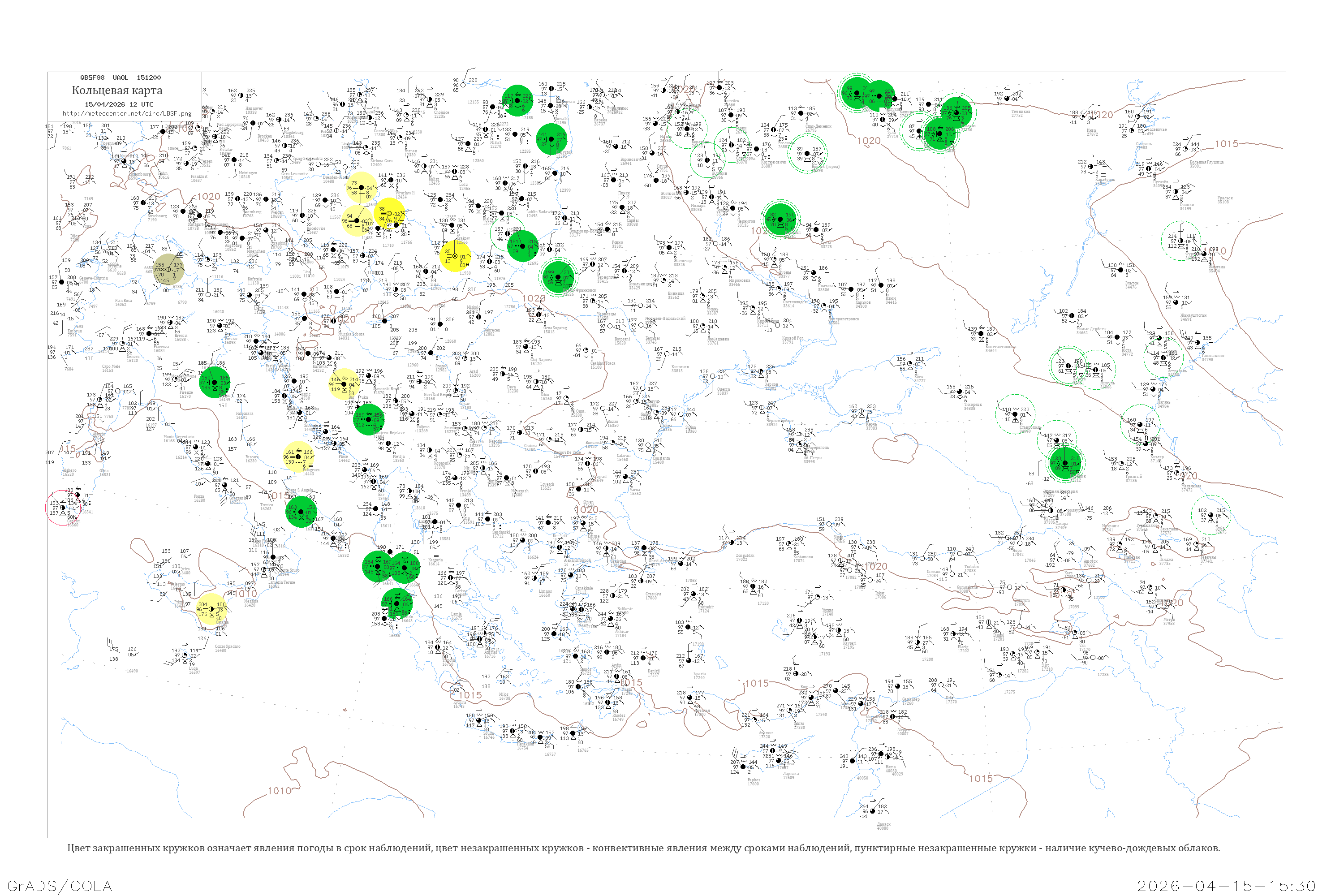This screenshot has height=896, width=1344.
Task: Click the bright yellow fog circle at Krakow
Action: coord(456,255)
